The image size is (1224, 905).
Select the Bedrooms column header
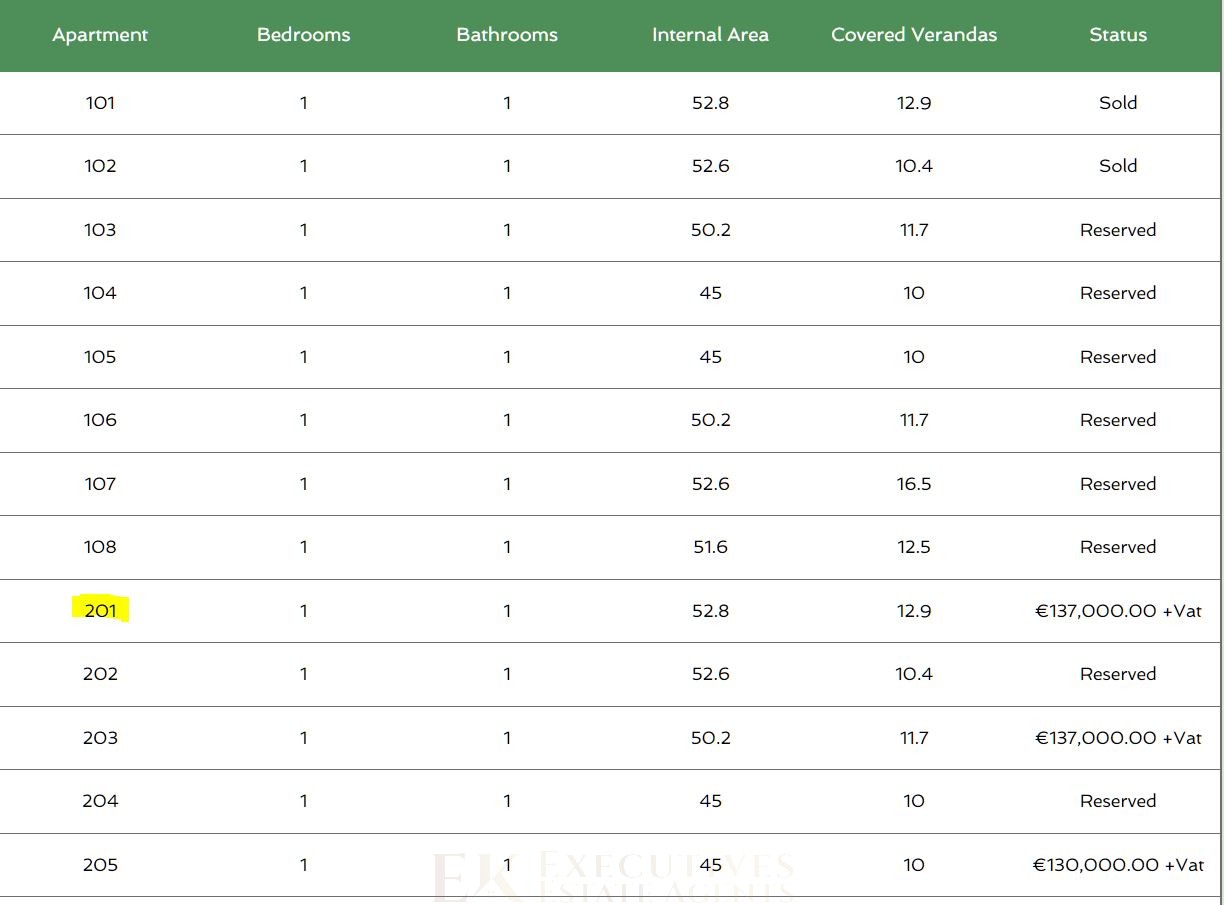pyautogui.click(x=303, y=35)
